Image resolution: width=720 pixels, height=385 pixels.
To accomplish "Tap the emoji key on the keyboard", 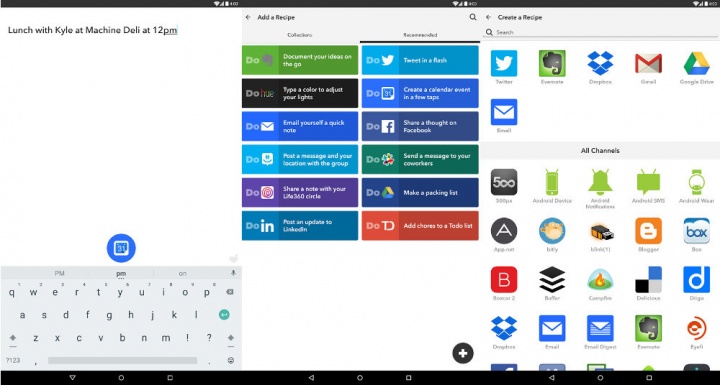I will coord(231,360).
